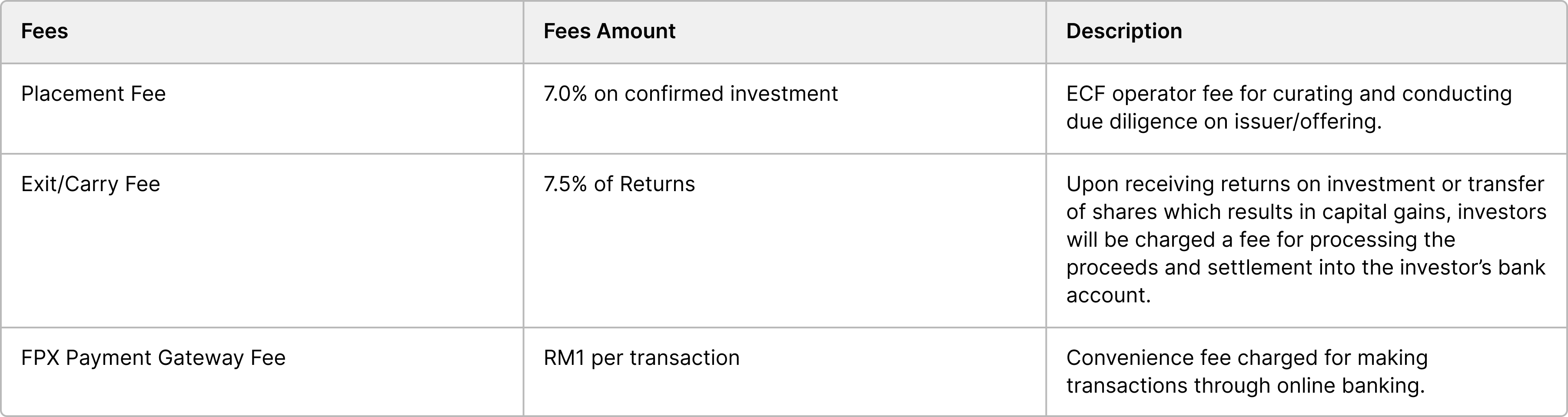This screenshot has width=1568, height=417.
Task: Click the Fees column header
Action: point(44,31)
